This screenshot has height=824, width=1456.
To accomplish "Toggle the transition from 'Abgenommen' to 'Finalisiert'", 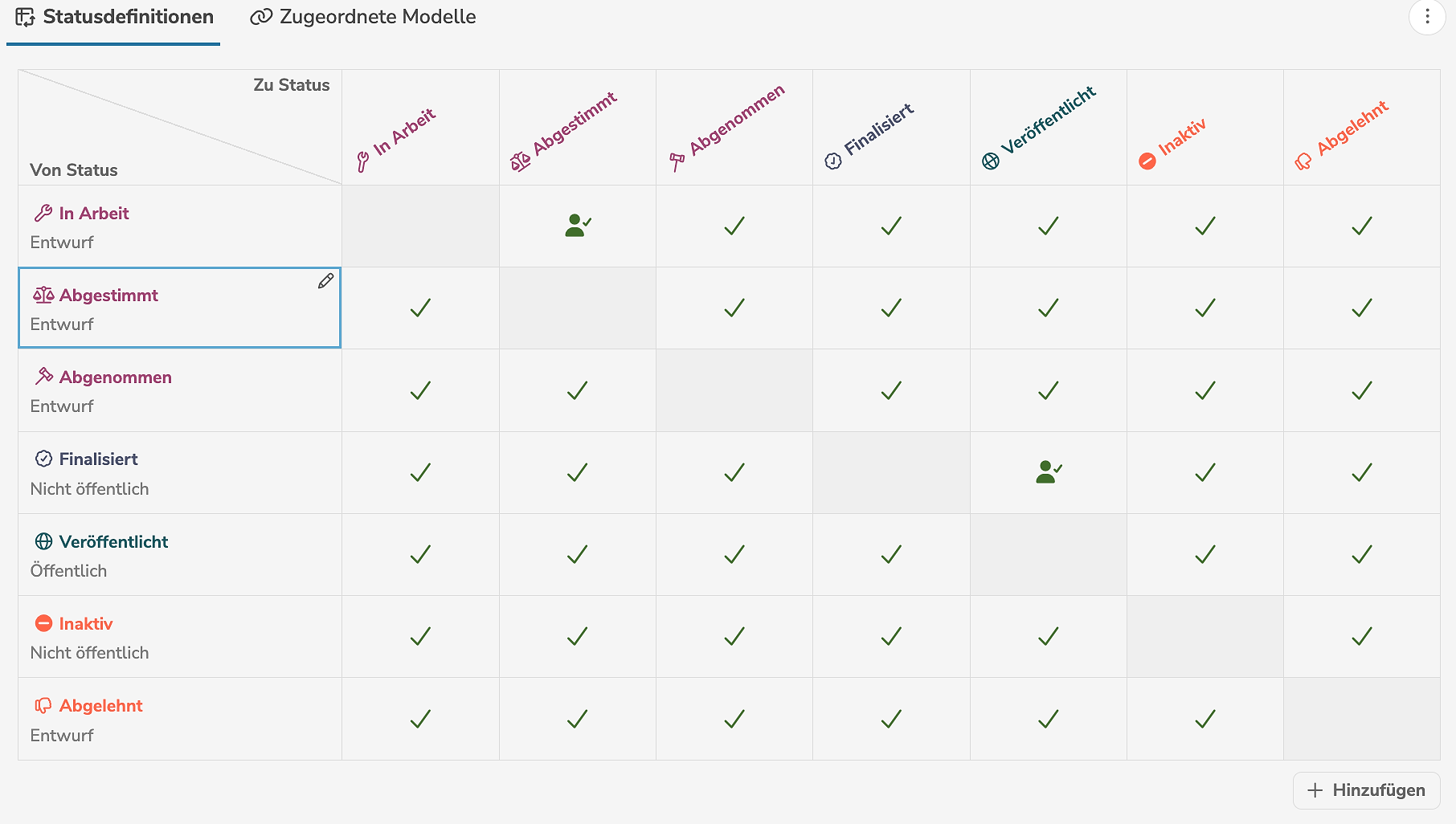I will (890, 391).
